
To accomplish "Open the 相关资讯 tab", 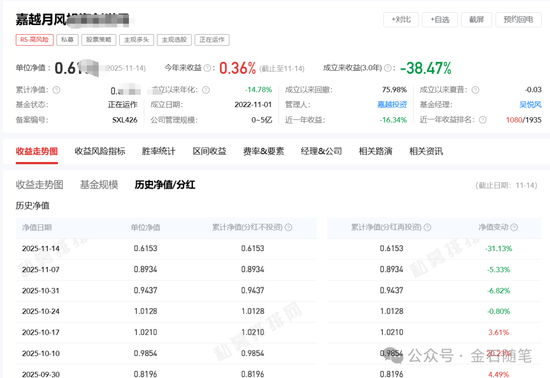I will pyautogui.click(x=426, y=151).
